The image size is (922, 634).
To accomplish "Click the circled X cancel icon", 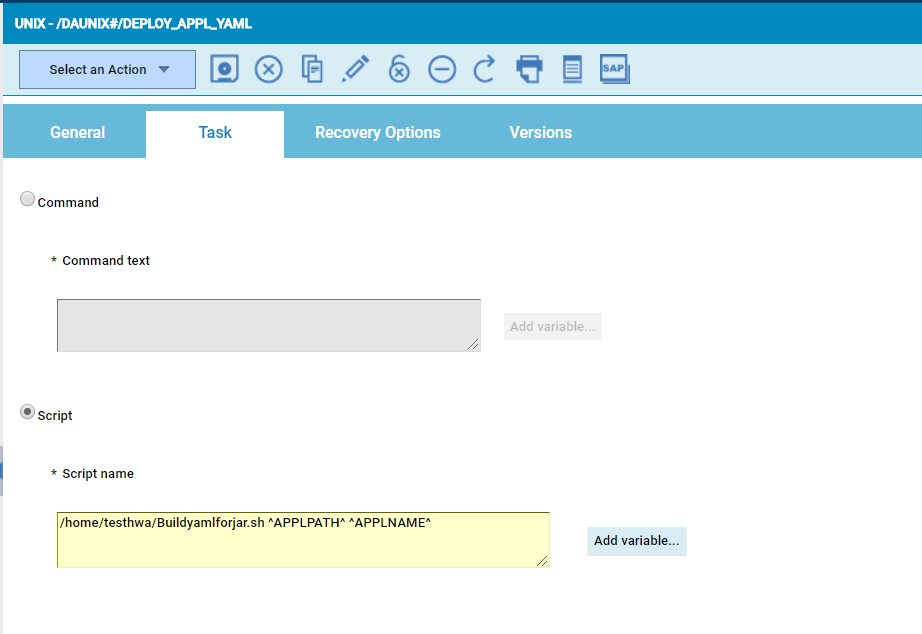I will (268, 69).
